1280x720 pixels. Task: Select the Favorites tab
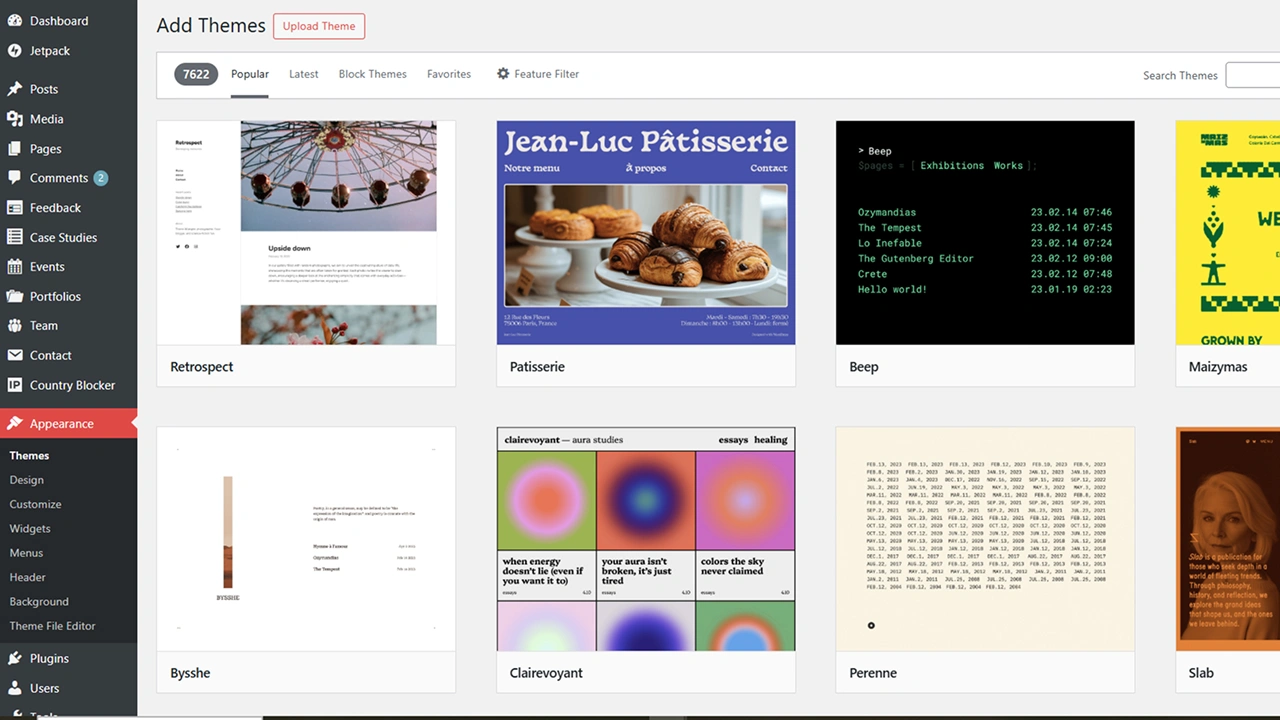[x=448, y=73]
